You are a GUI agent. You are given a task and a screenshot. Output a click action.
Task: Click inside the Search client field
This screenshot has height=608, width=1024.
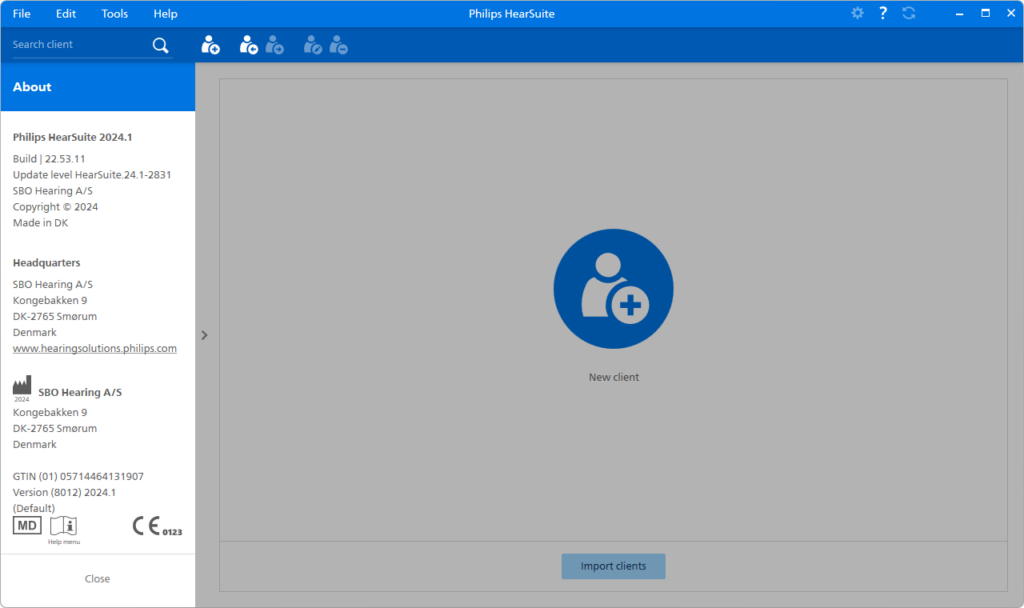pyautogui.click(x=70, y=44)
